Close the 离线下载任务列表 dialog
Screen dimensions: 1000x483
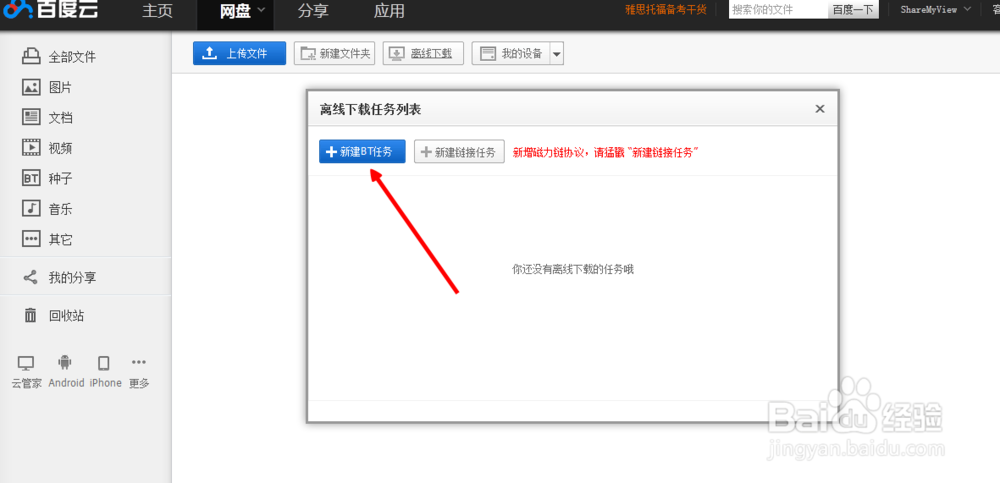pos(820,109)
